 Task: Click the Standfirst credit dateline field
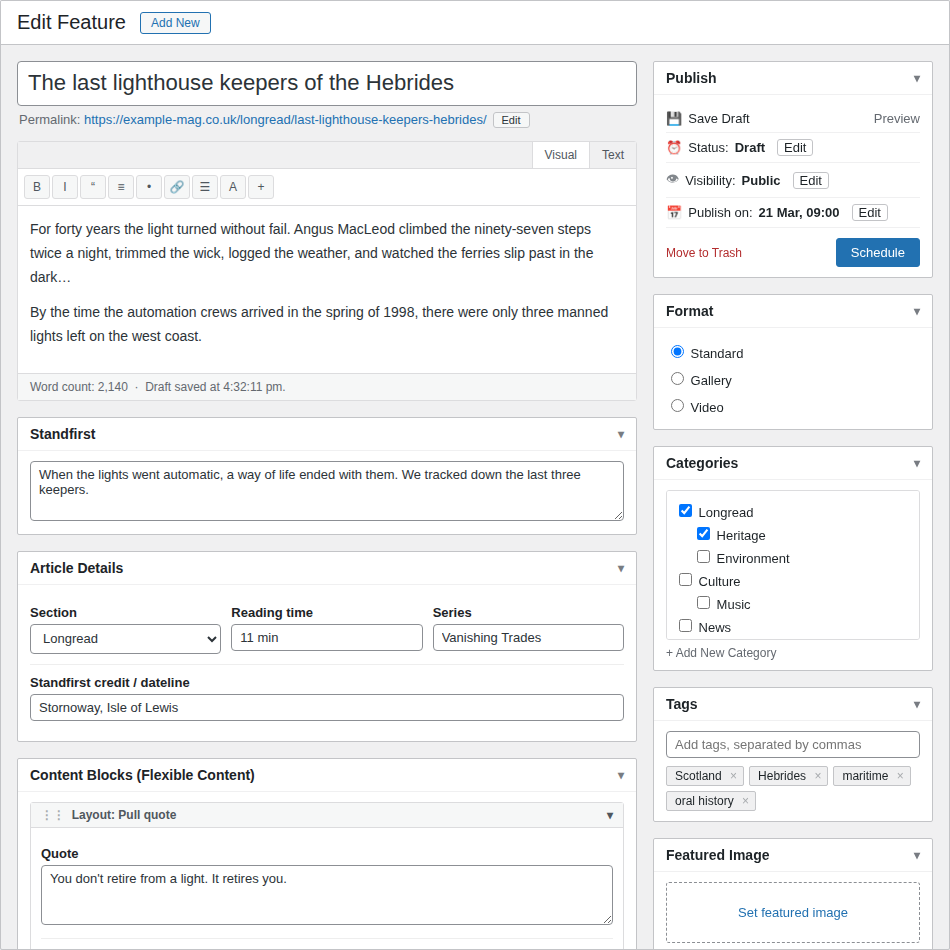coord(327,708)
